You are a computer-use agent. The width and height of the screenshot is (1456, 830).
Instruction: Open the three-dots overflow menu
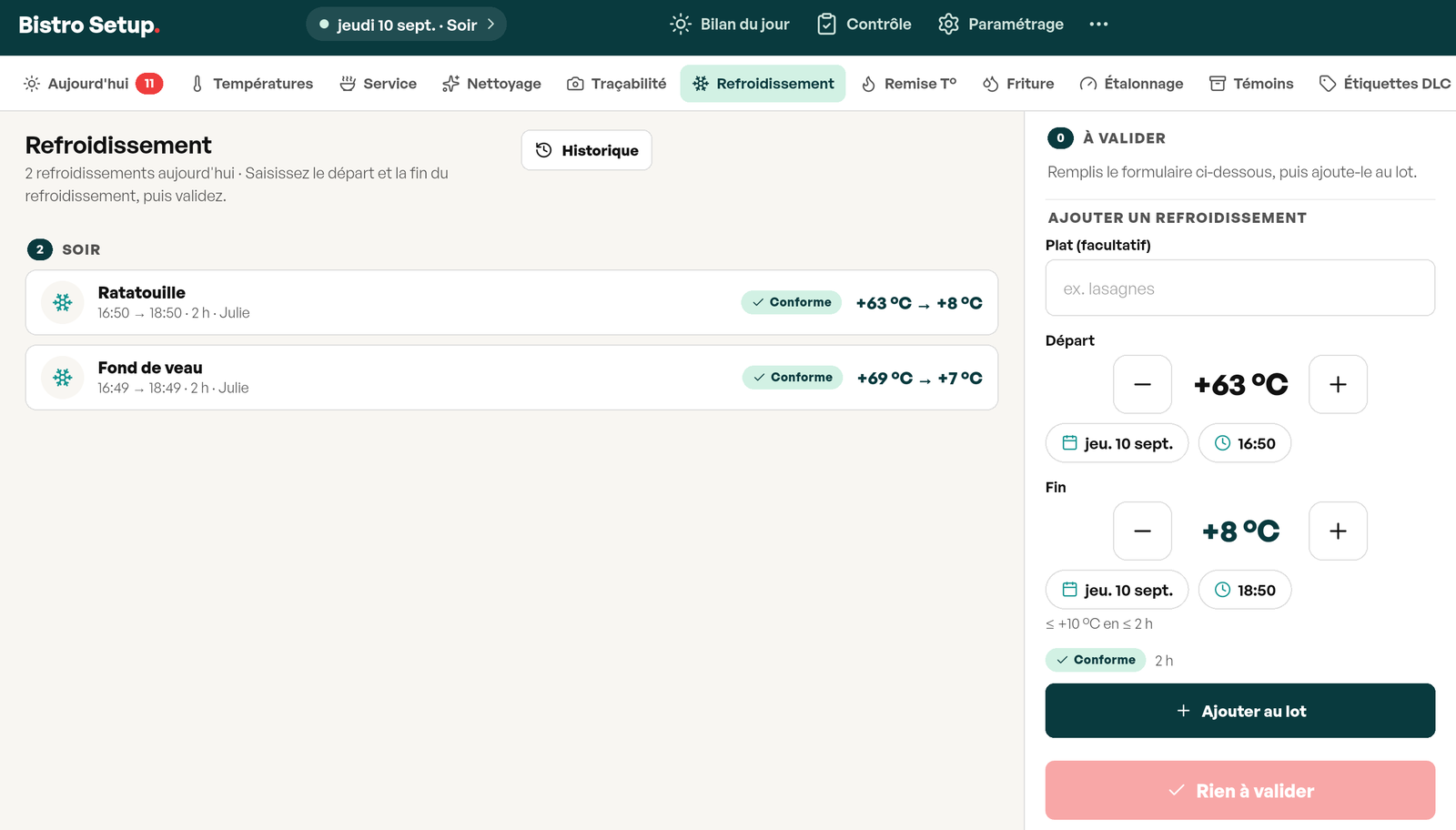pyautogui.click(x=1098, y=25)
